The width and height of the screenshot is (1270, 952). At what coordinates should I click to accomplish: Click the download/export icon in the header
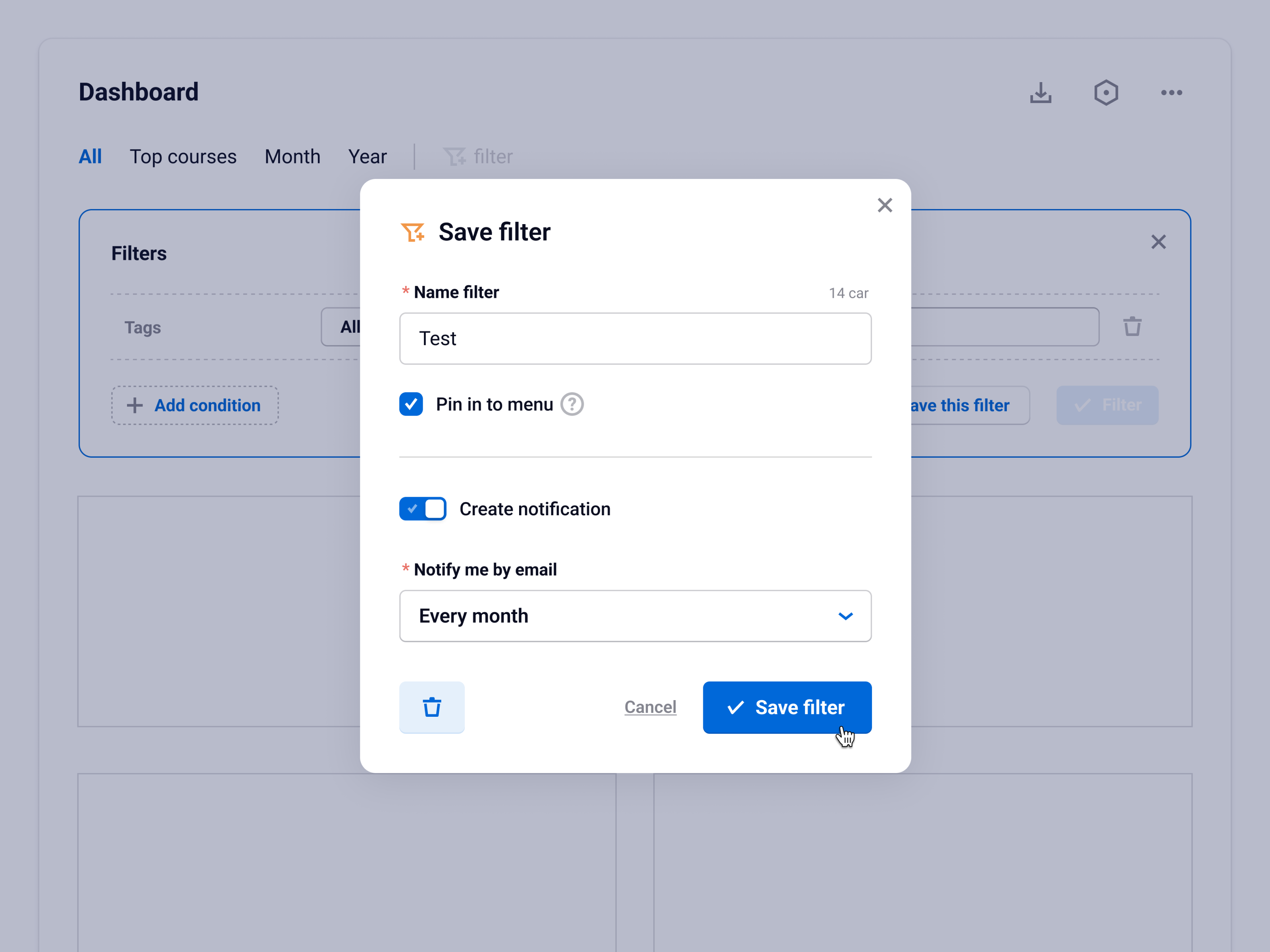(1040, 92)
